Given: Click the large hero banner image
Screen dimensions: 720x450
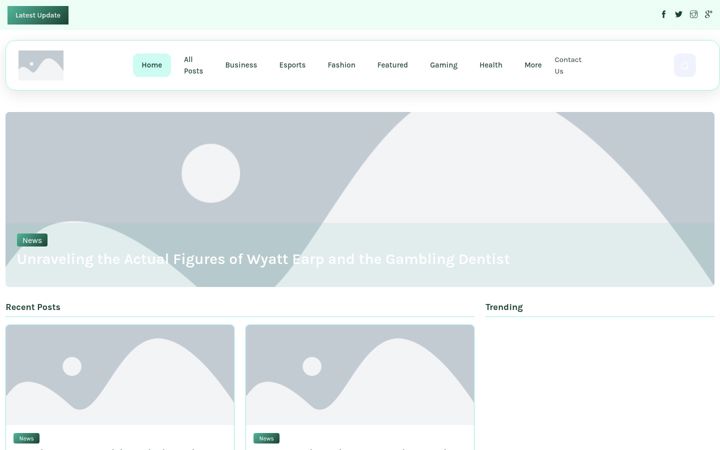Looking at the screenshot, I should 360,199.
